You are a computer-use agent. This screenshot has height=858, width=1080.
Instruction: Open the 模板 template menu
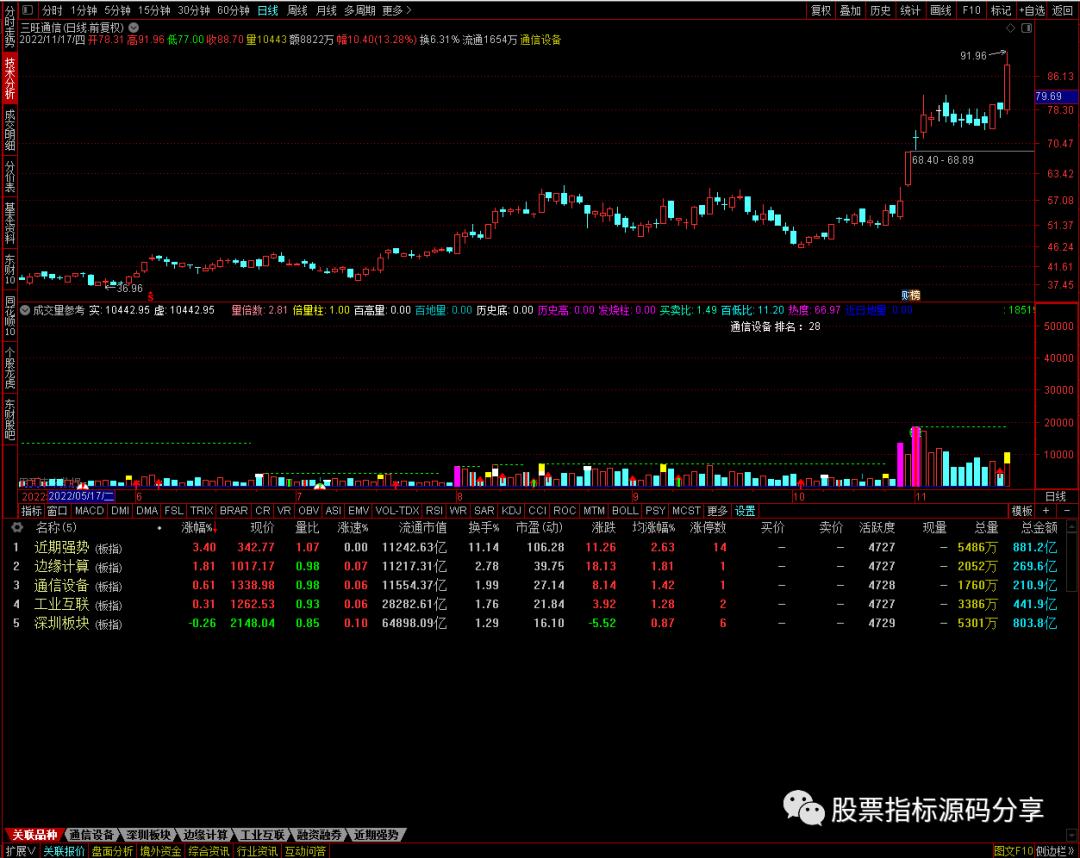pos(1022,511)
